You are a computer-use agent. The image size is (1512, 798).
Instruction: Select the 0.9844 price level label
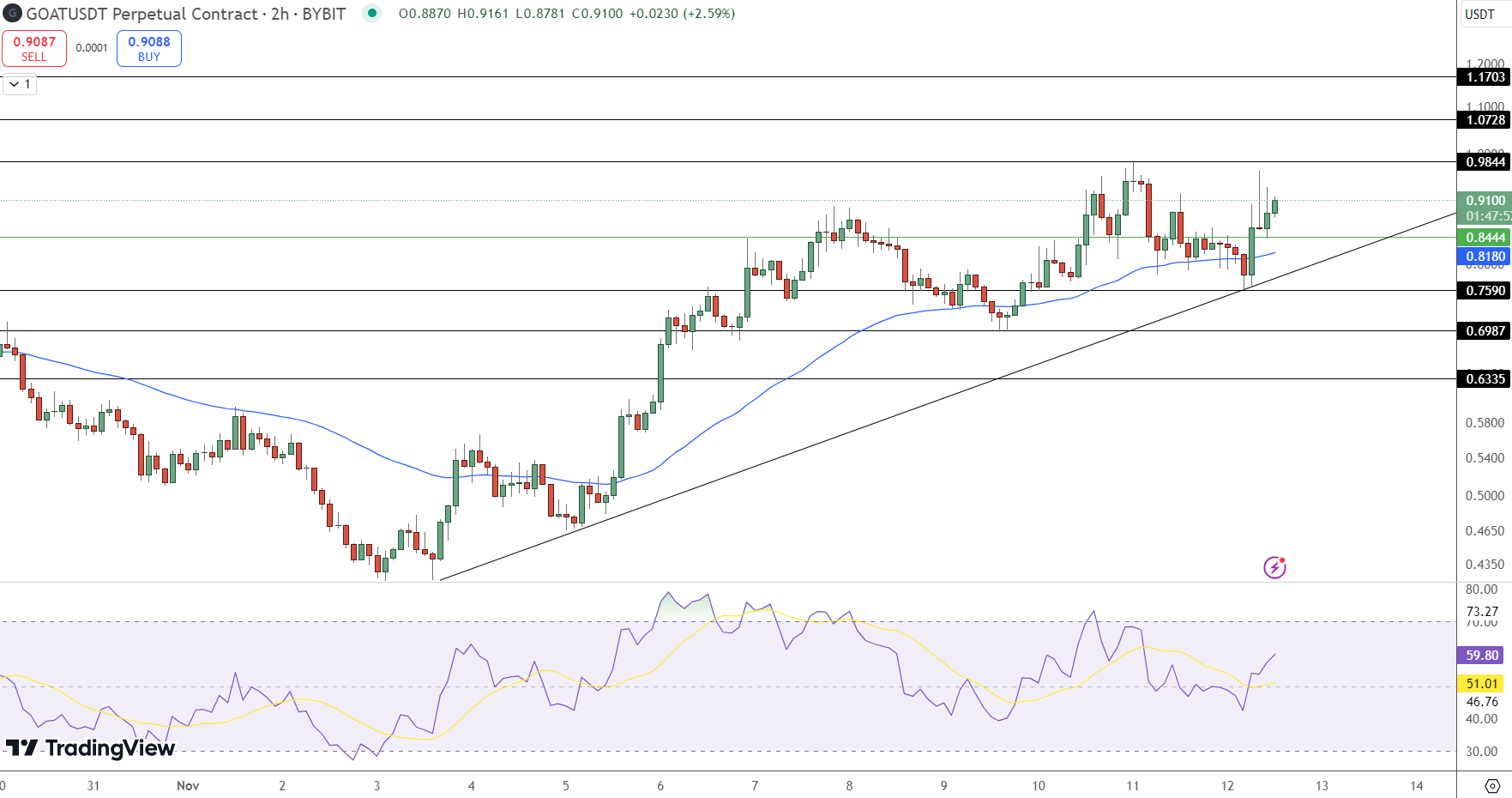pos(1485,162)
